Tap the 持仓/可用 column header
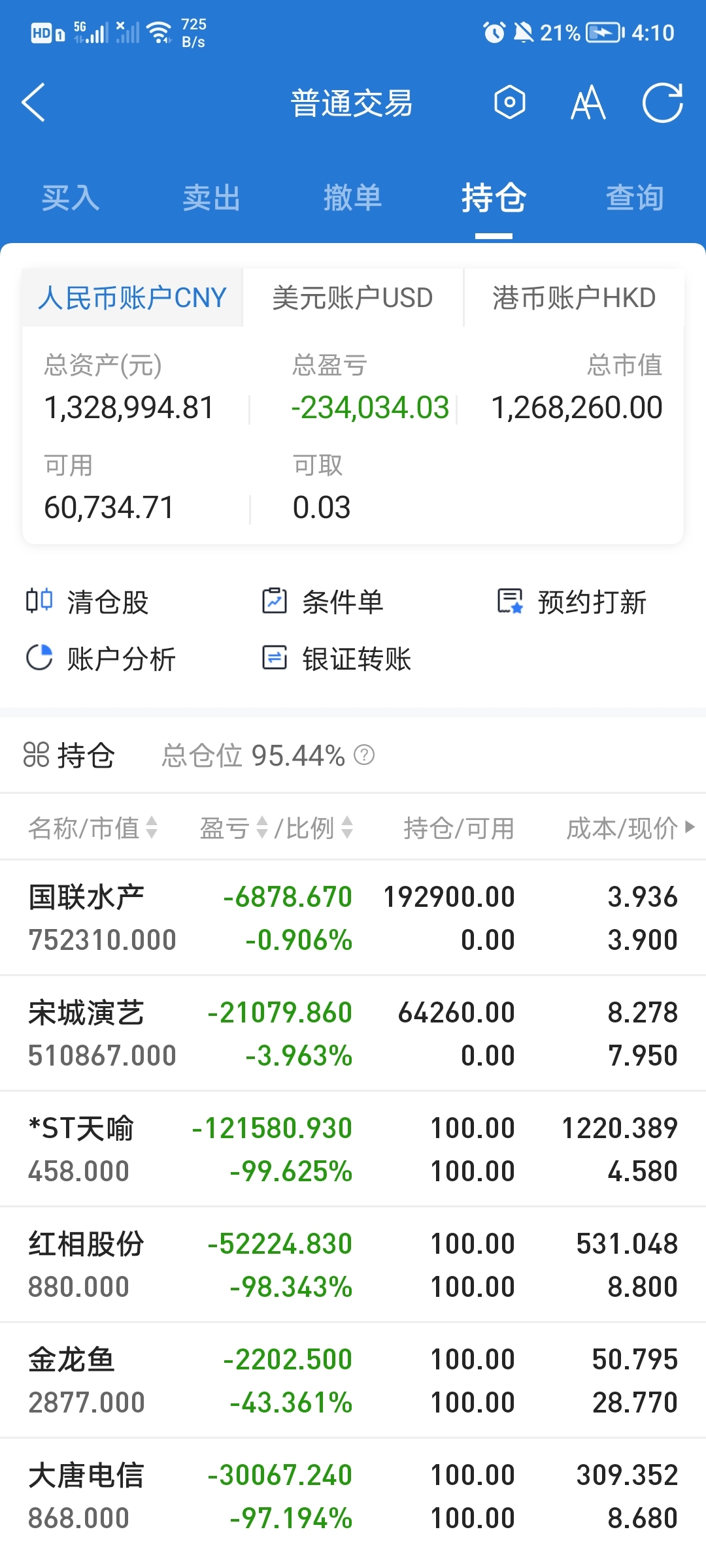706x1568 pixels. pyautogui.click(x=459, y=828)
